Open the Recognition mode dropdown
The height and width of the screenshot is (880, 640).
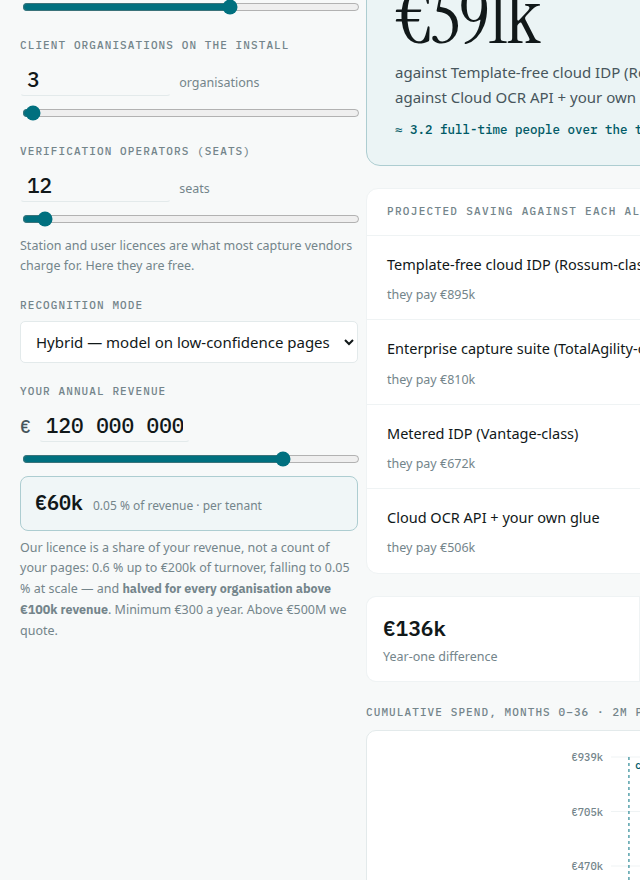click(x=189, y=342)
